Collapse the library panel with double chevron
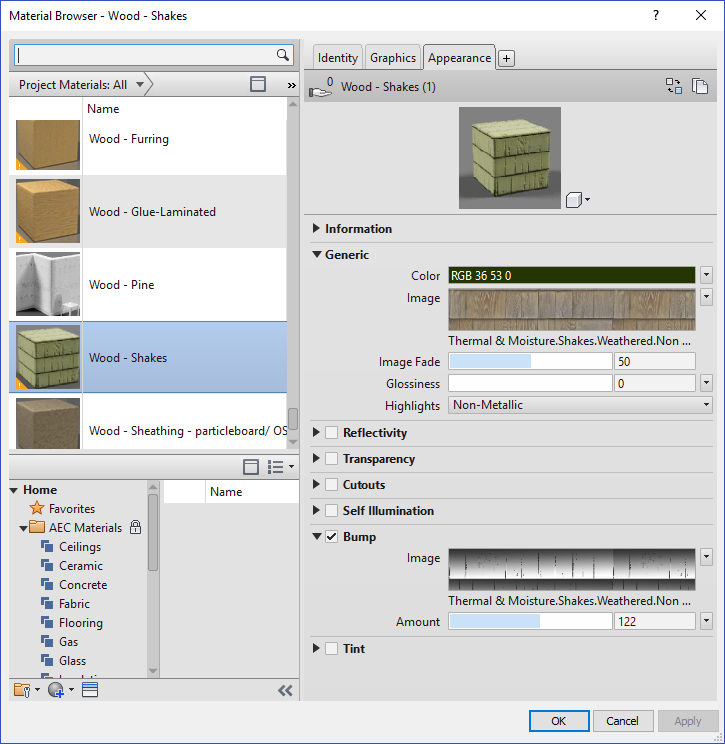Image resolution: width=725 pixels, height=744 pixels. click(x=285, y=690)
